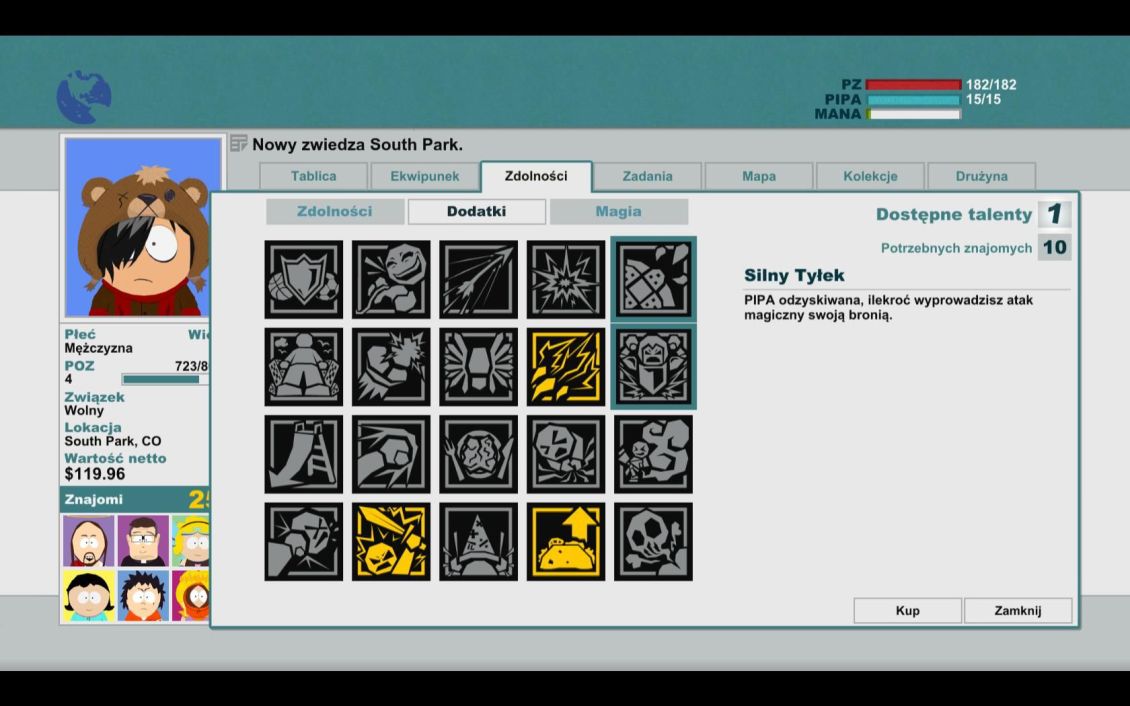Click the $119.96 net worth value
This screenshot has width=1130, height=706.
94,473
